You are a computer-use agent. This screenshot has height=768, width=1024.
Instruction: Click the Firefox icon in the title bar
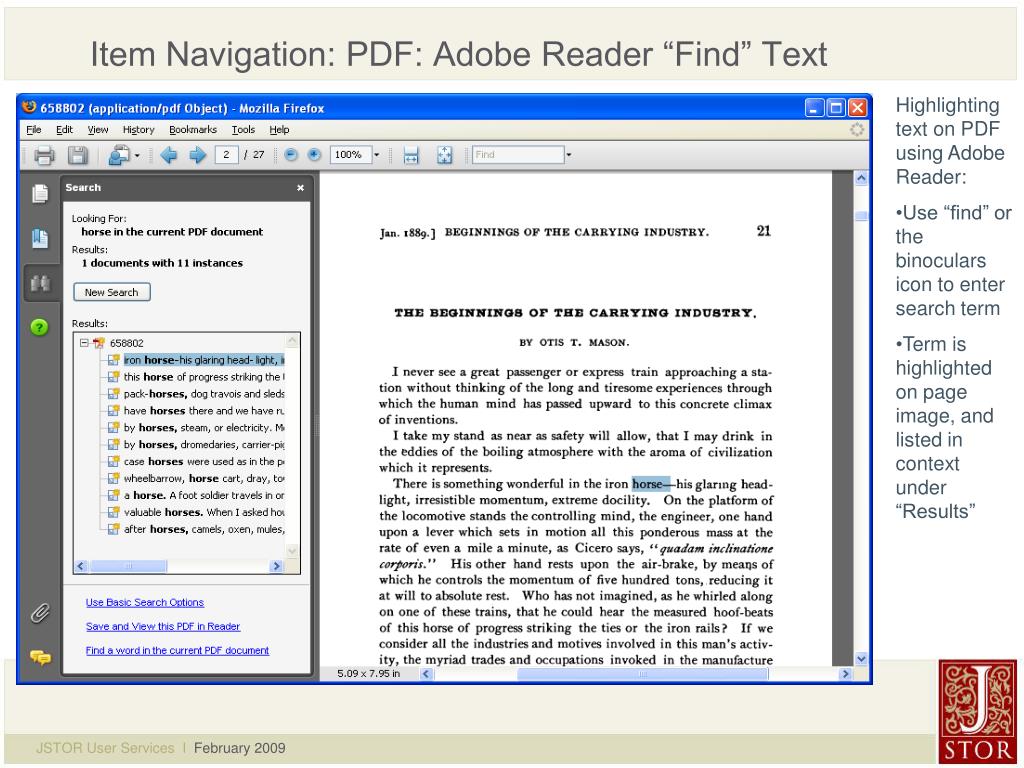pos(29,107)
